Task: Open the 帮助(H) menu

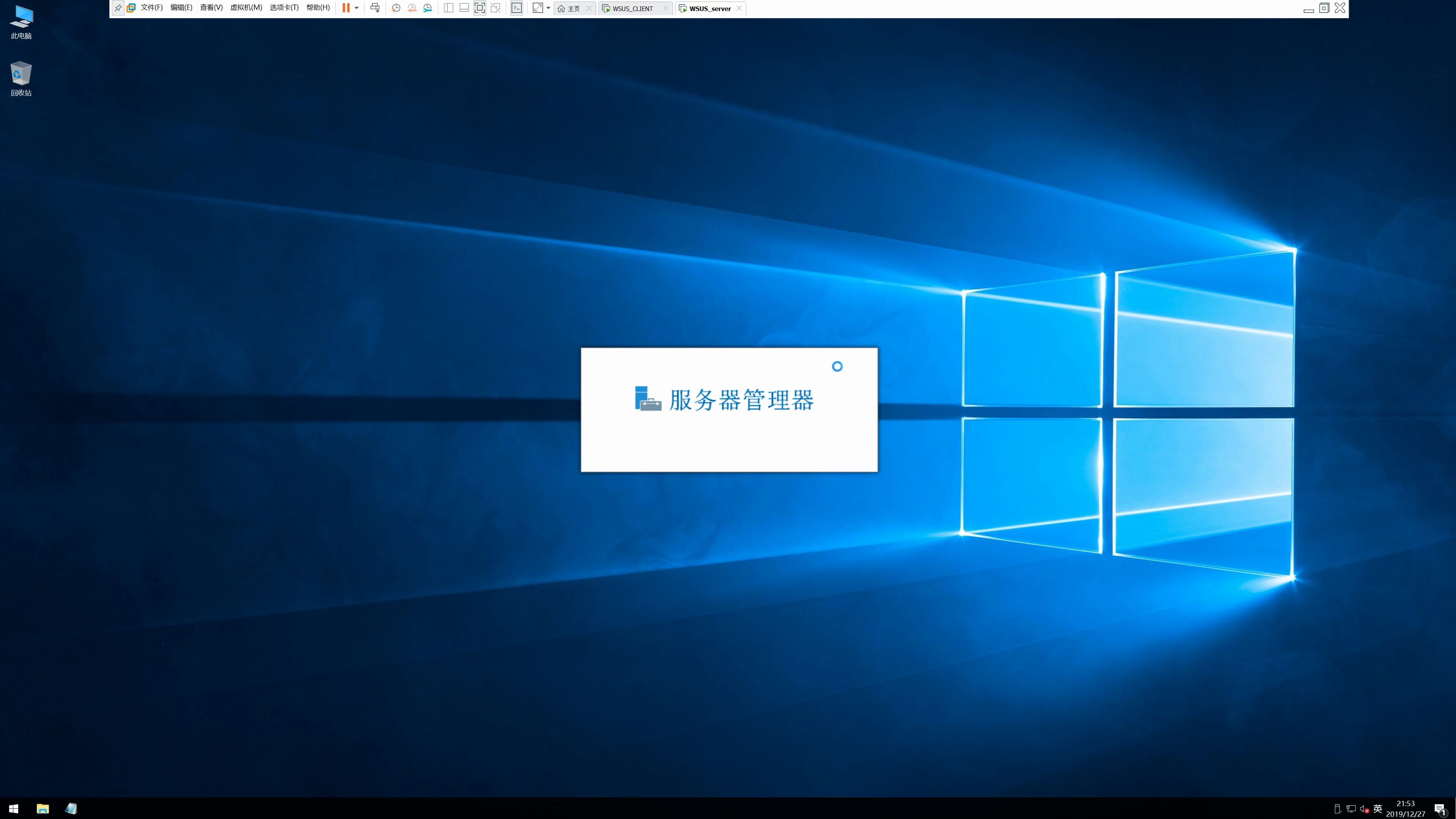Action: (318, 8)
